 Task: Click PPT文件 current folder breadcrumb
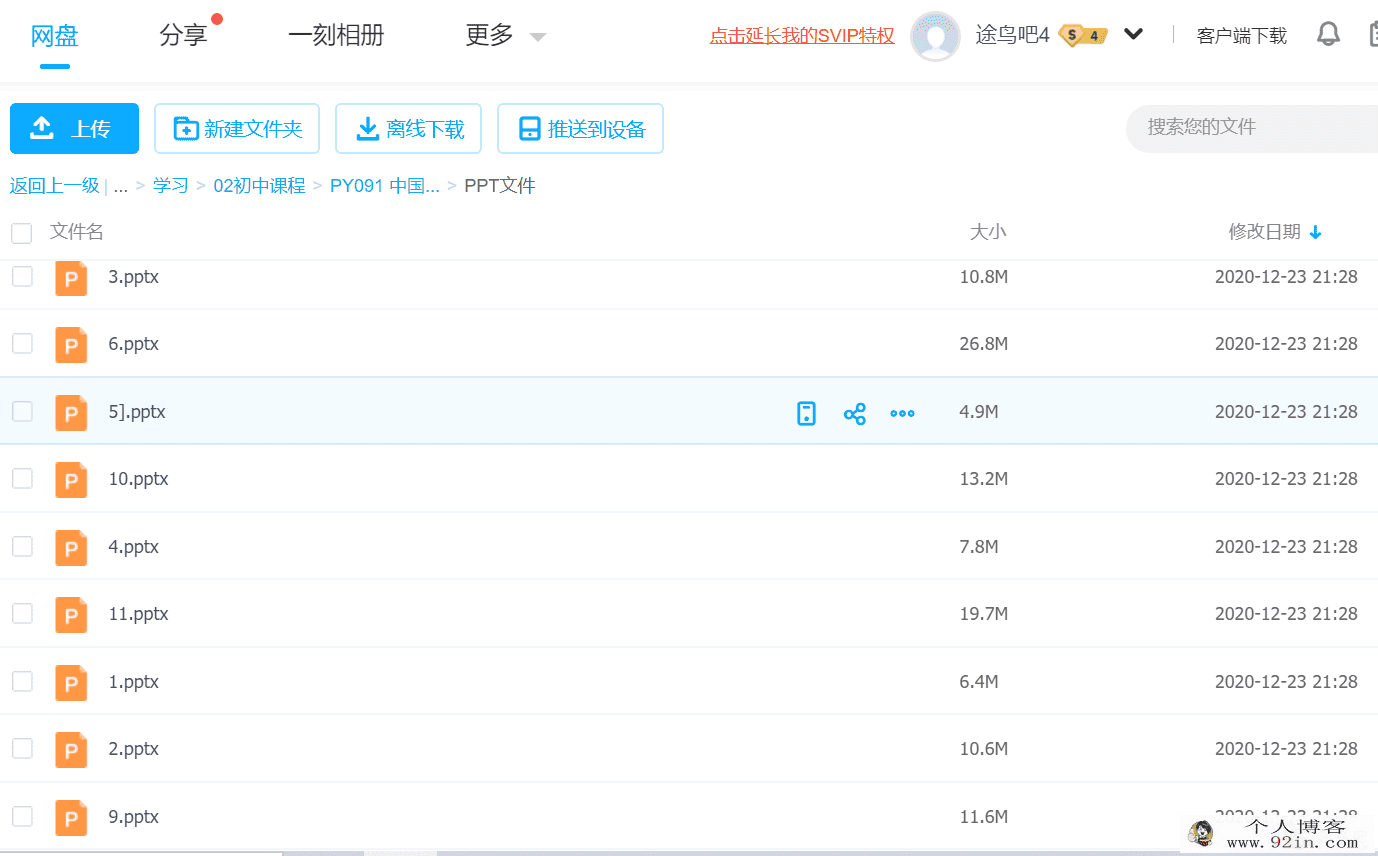(x=500, y=186)
